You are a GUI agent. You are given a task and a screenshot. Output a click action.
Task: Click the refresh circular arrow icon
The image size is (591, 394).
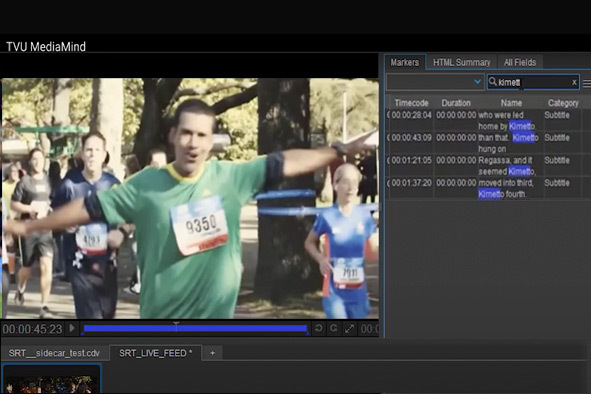pos(334,328)
